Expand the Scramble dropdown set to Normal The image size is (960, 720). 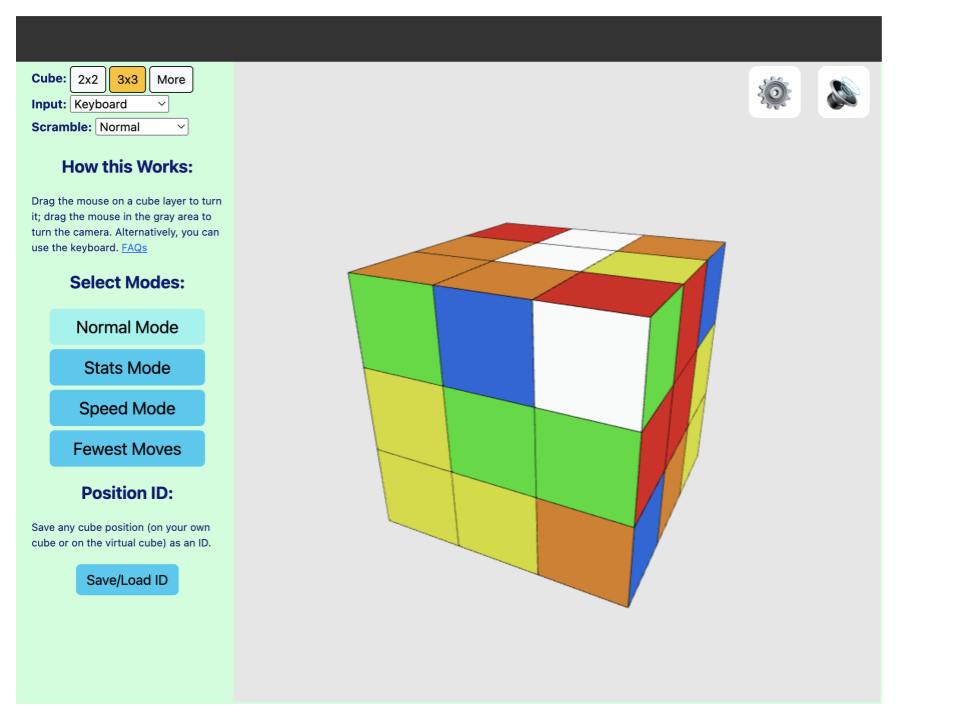coord(142,127)
